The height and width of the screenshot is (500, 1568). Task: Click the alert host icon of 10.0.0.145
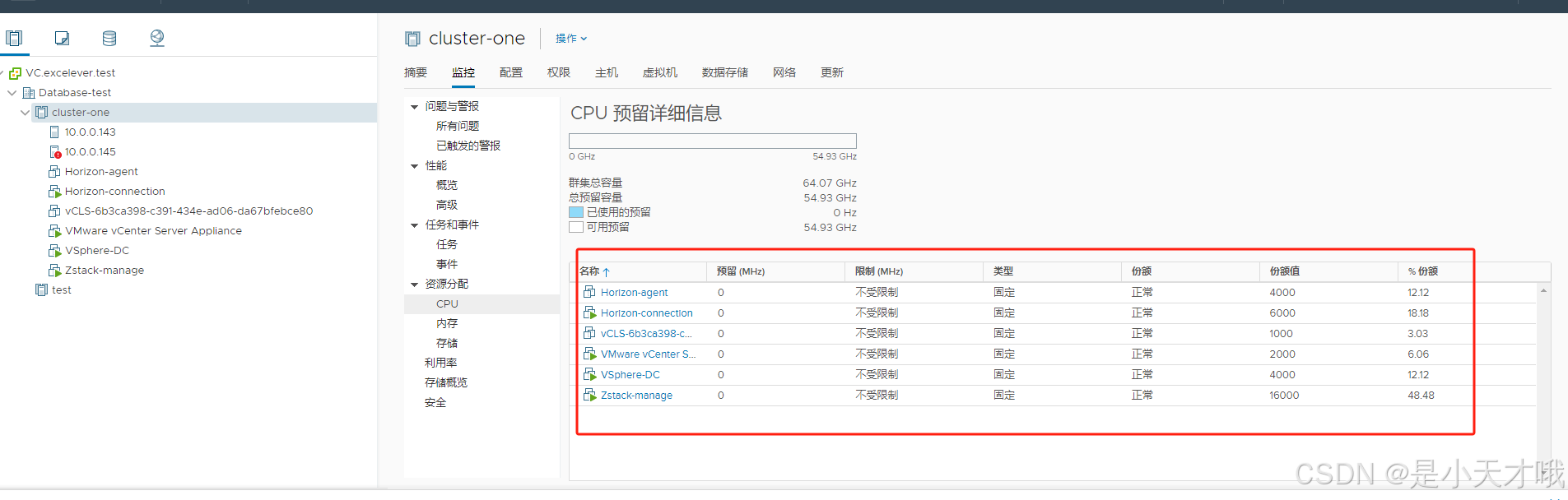click(x=55, y=152)
